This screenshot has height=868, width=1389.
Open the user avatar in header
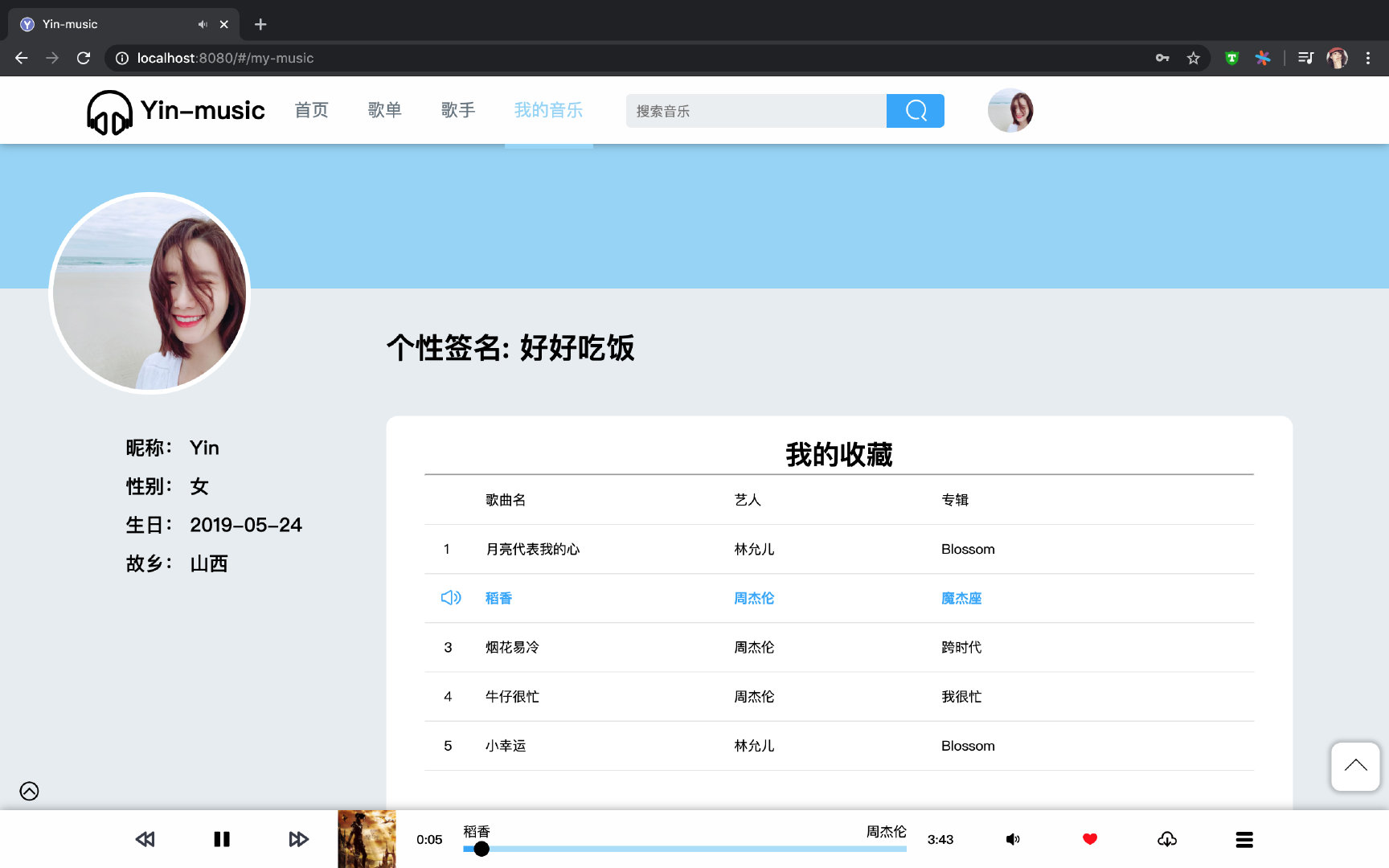(1010, 110)
